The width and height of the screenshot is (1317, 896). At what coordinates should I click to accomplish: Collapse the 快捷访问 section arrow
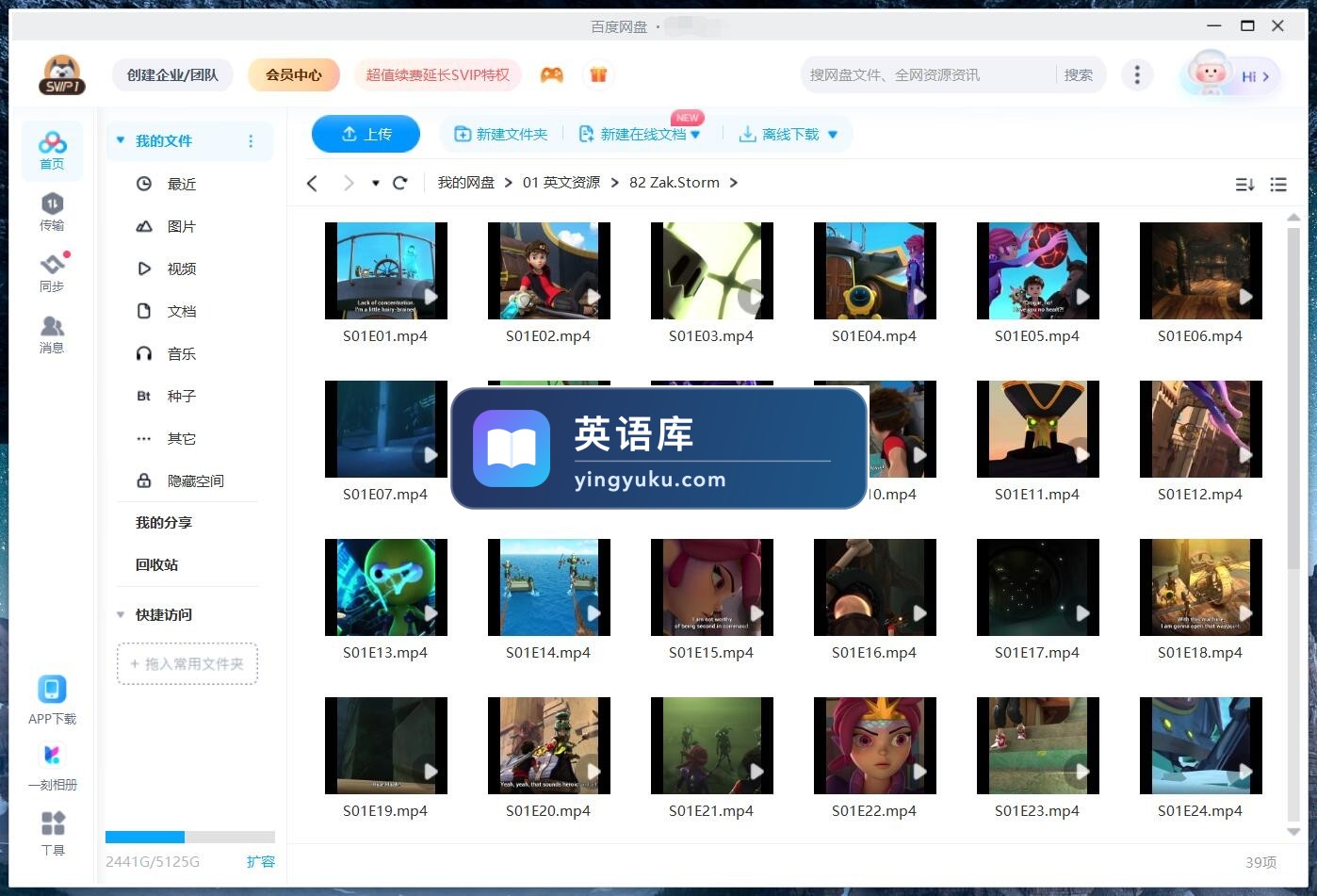tap(121, 614)
